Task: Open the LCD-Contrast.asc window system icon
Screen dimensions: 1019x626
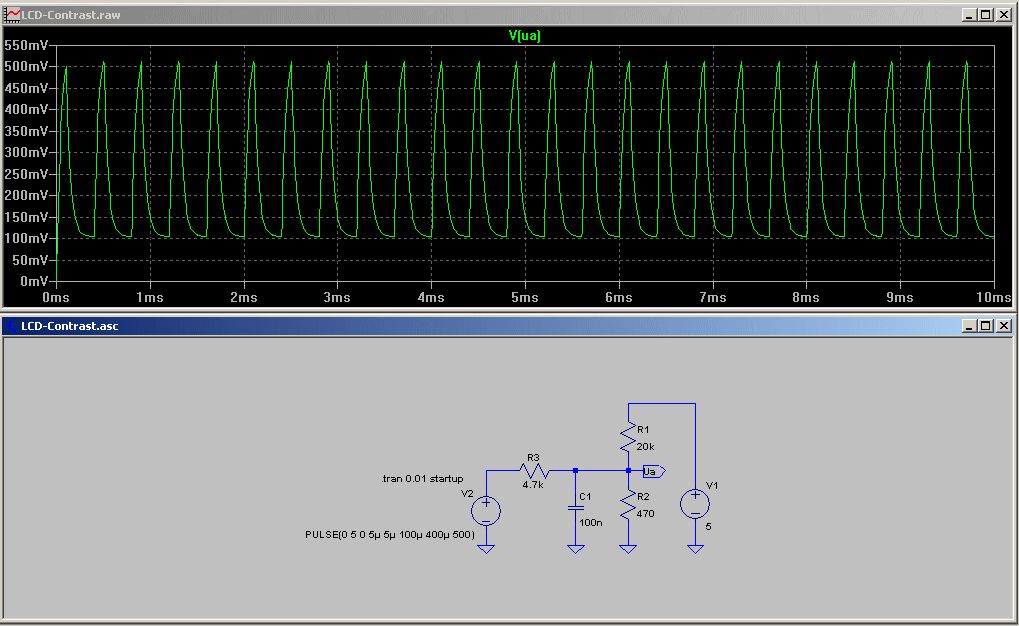Action: (x=11, y=326)
